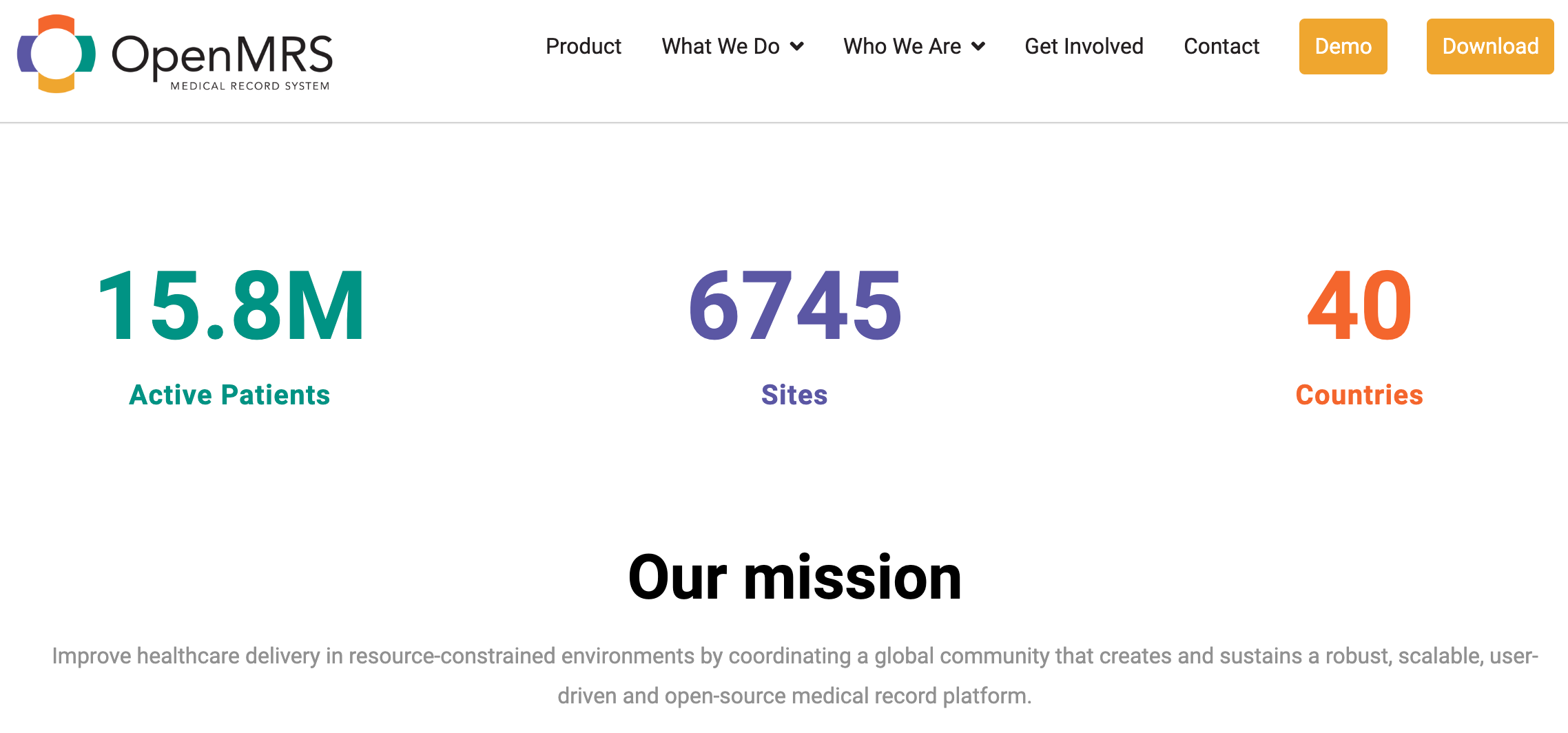This screenshot has height=733, width=1568.
Task: Click the Medical Record System tagline
Action: click(249, 86)
